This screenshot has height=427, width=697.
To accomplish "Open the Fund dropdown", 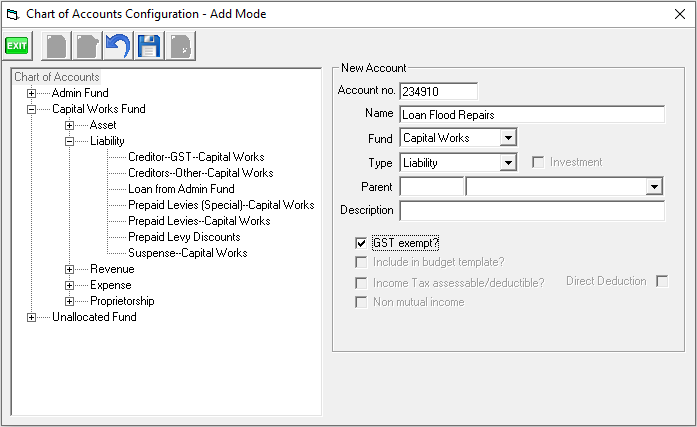I will [508, 137].
